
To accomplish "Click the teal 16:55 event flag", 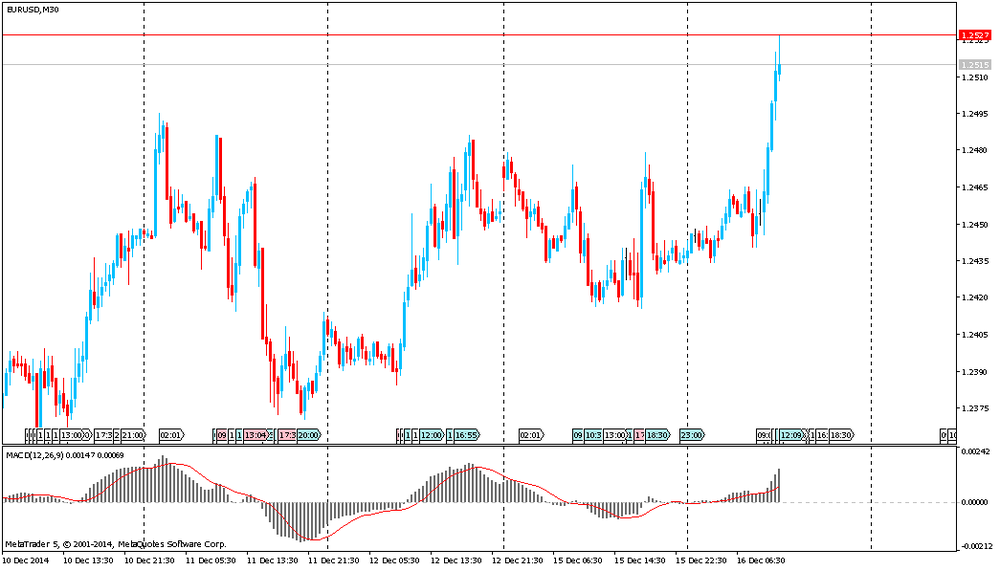I will [x=466, y=435].
